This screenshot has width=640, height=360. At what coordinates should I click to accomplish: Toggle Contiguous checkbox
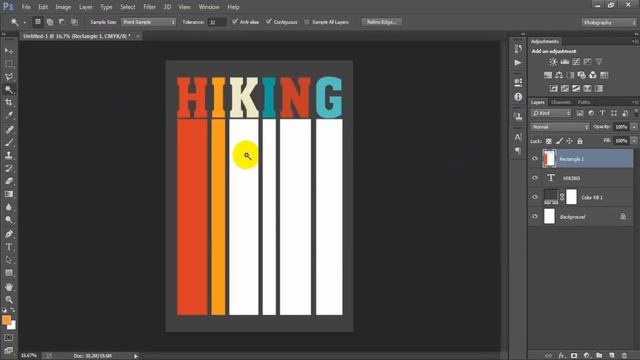click(269, 22)
